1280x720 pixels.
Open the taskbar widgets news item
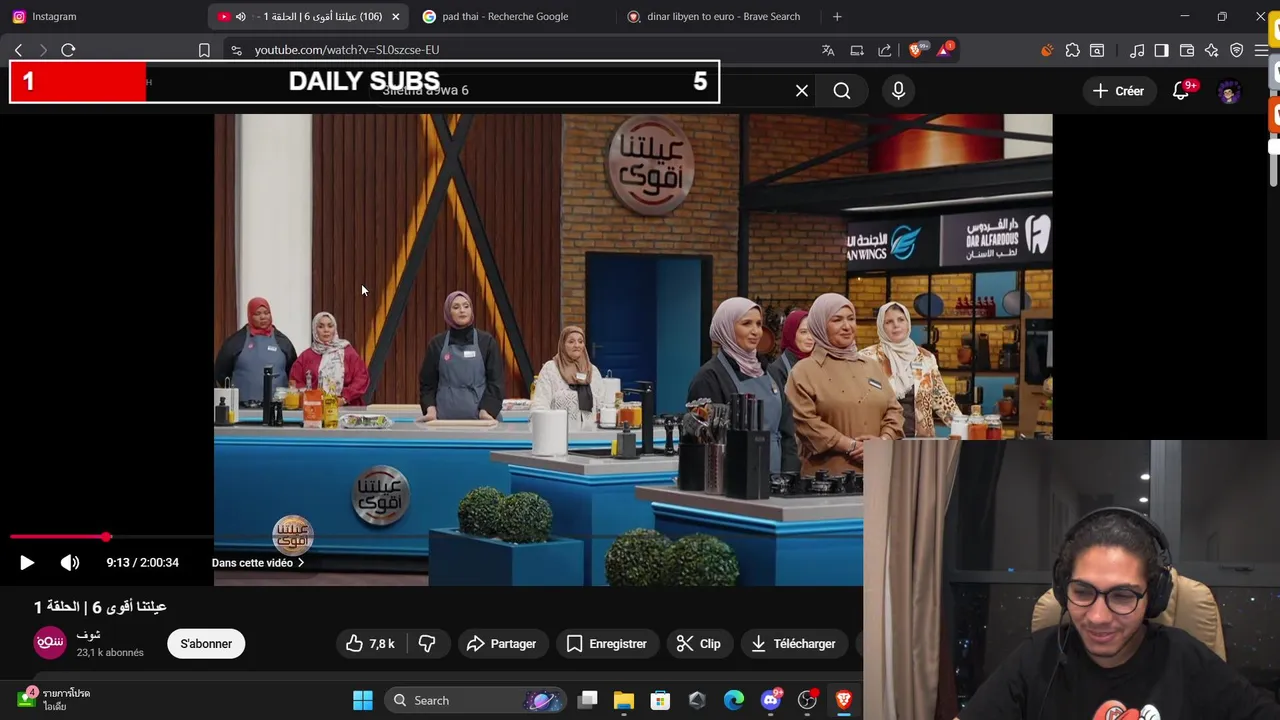[x=55, y=700]
